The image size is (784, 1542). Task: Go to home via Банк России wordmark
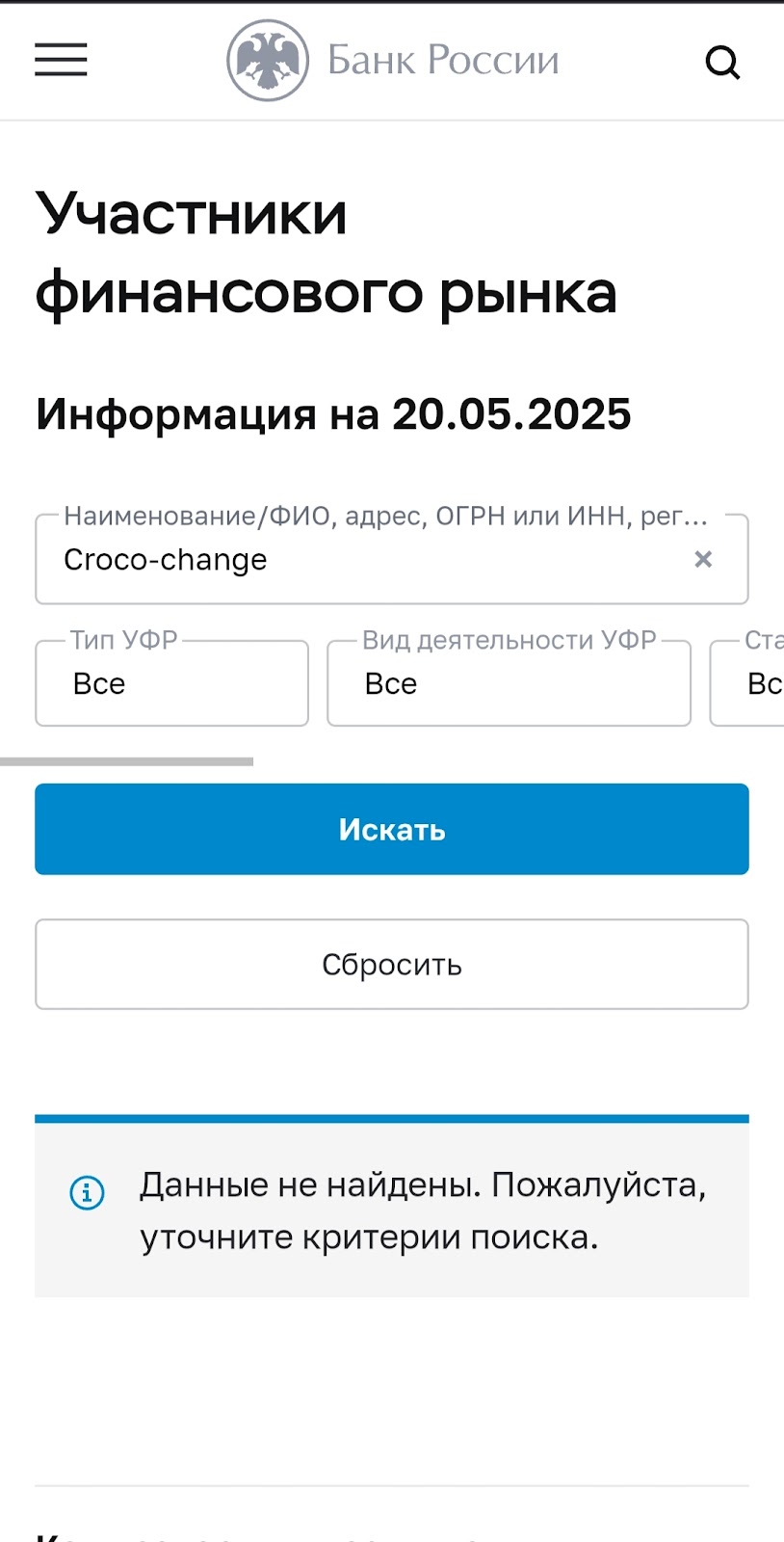(x=443, y=61)
